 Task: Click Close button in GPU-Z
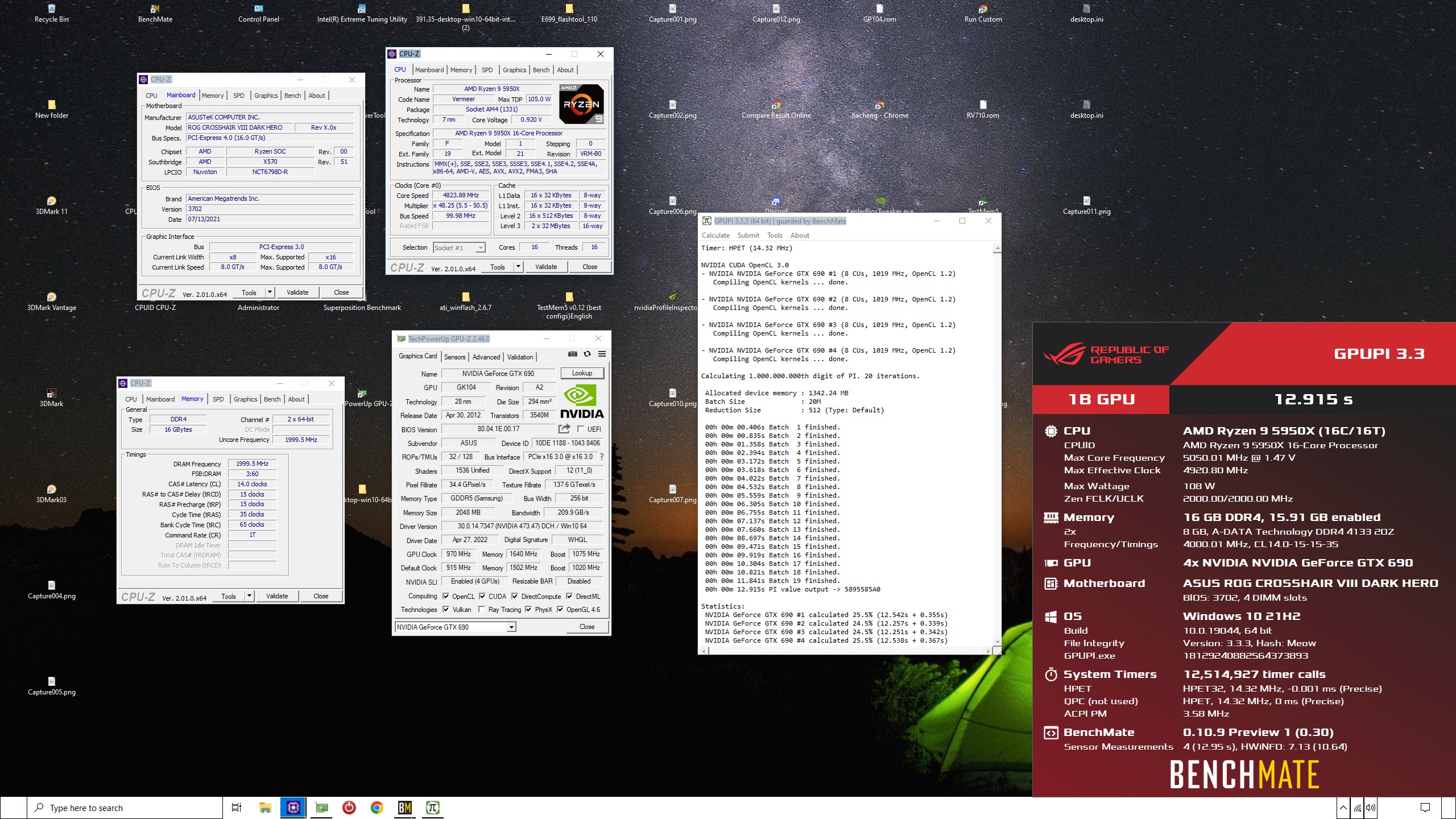(587, 627)
